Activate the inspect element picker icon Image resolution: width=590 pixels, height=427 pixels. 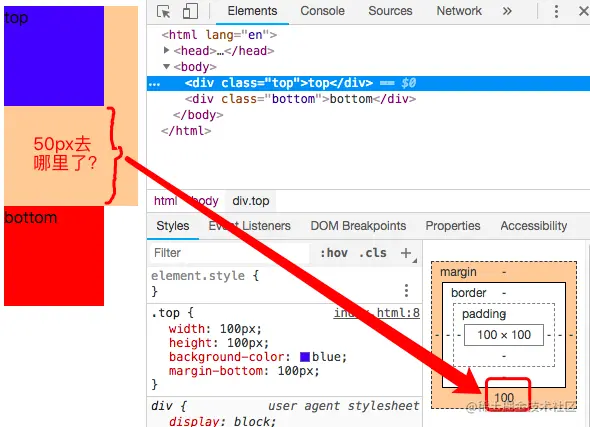point(163,11)
